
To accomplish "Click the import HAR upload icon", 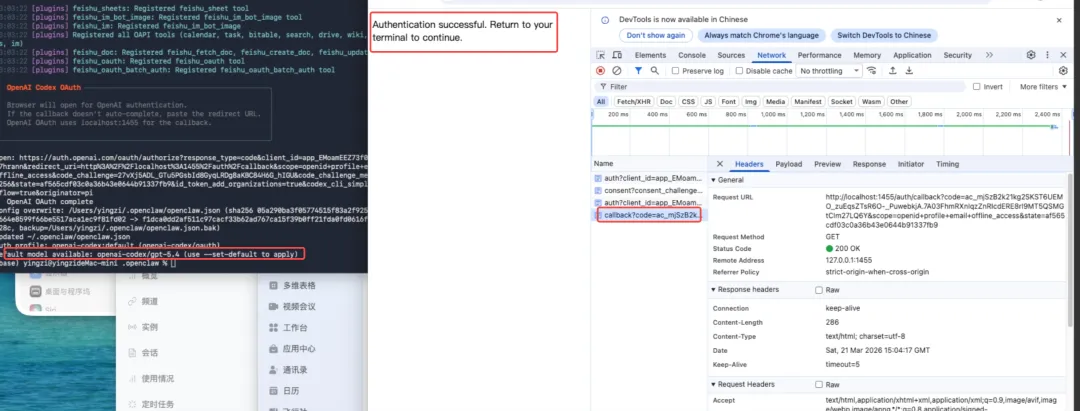I will tap(893, 71).
